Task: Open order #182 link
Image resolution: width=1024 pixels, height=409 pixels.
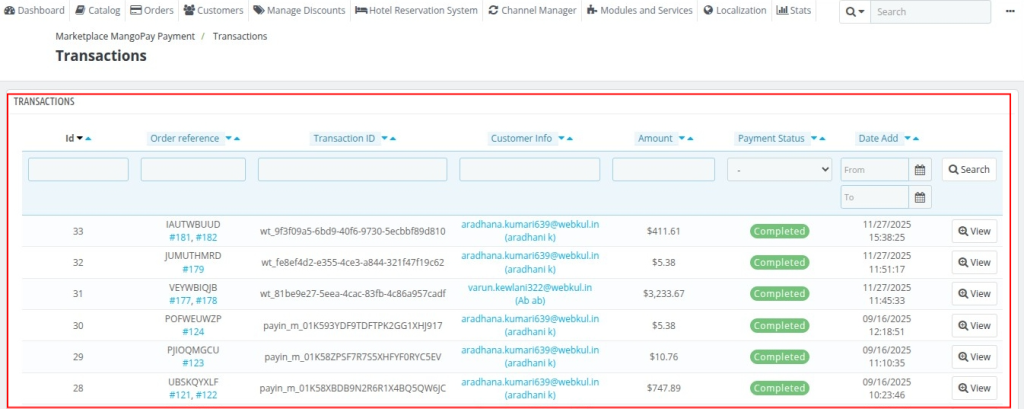Action: coord(206,238)
